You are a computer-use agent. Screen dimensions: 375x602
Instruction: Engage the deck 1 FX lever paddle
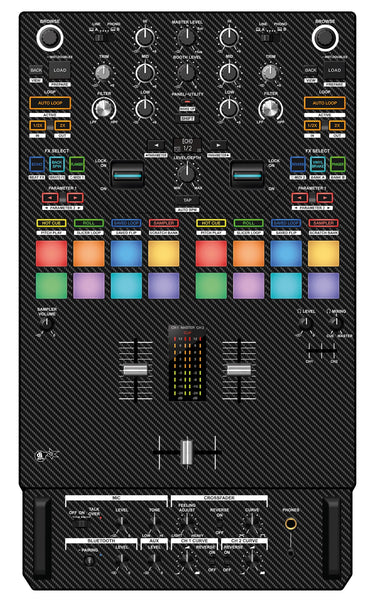(127, 175)
